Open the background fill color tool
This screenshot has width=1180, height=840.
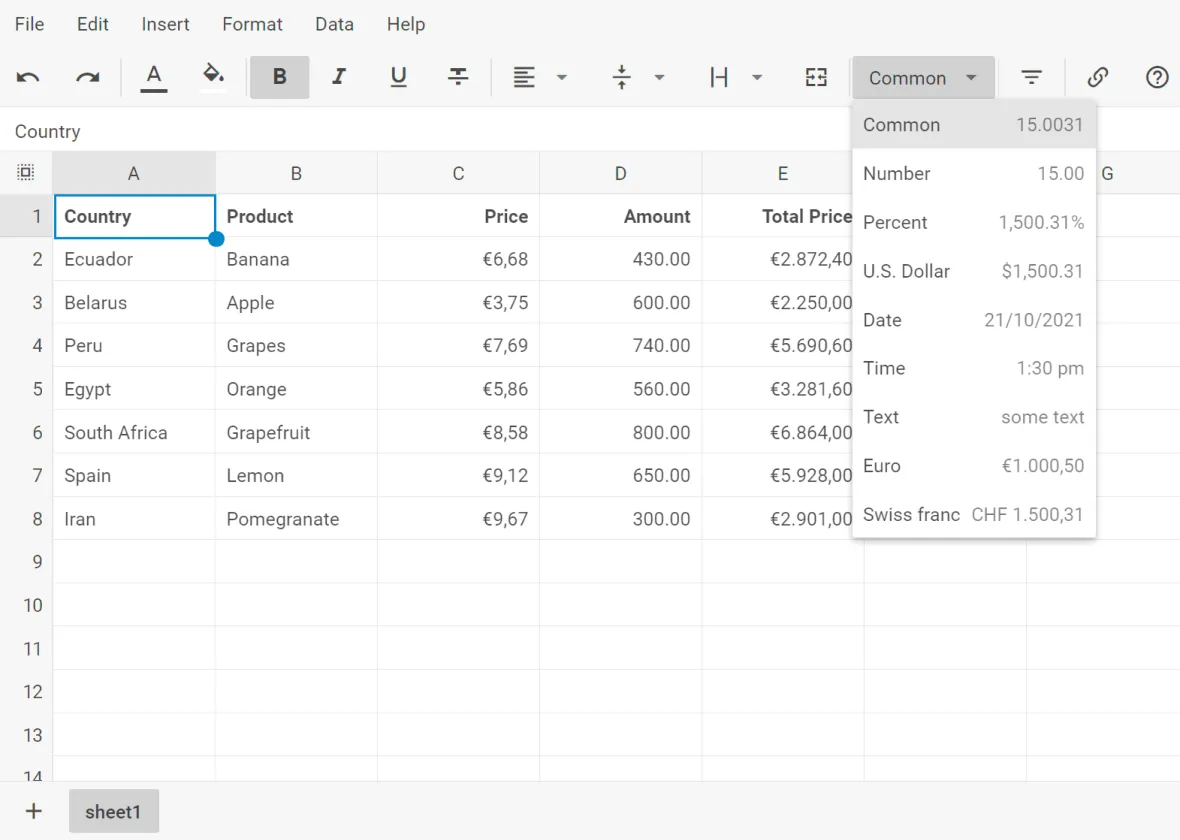pyautogui.click(x=213, y=77)
